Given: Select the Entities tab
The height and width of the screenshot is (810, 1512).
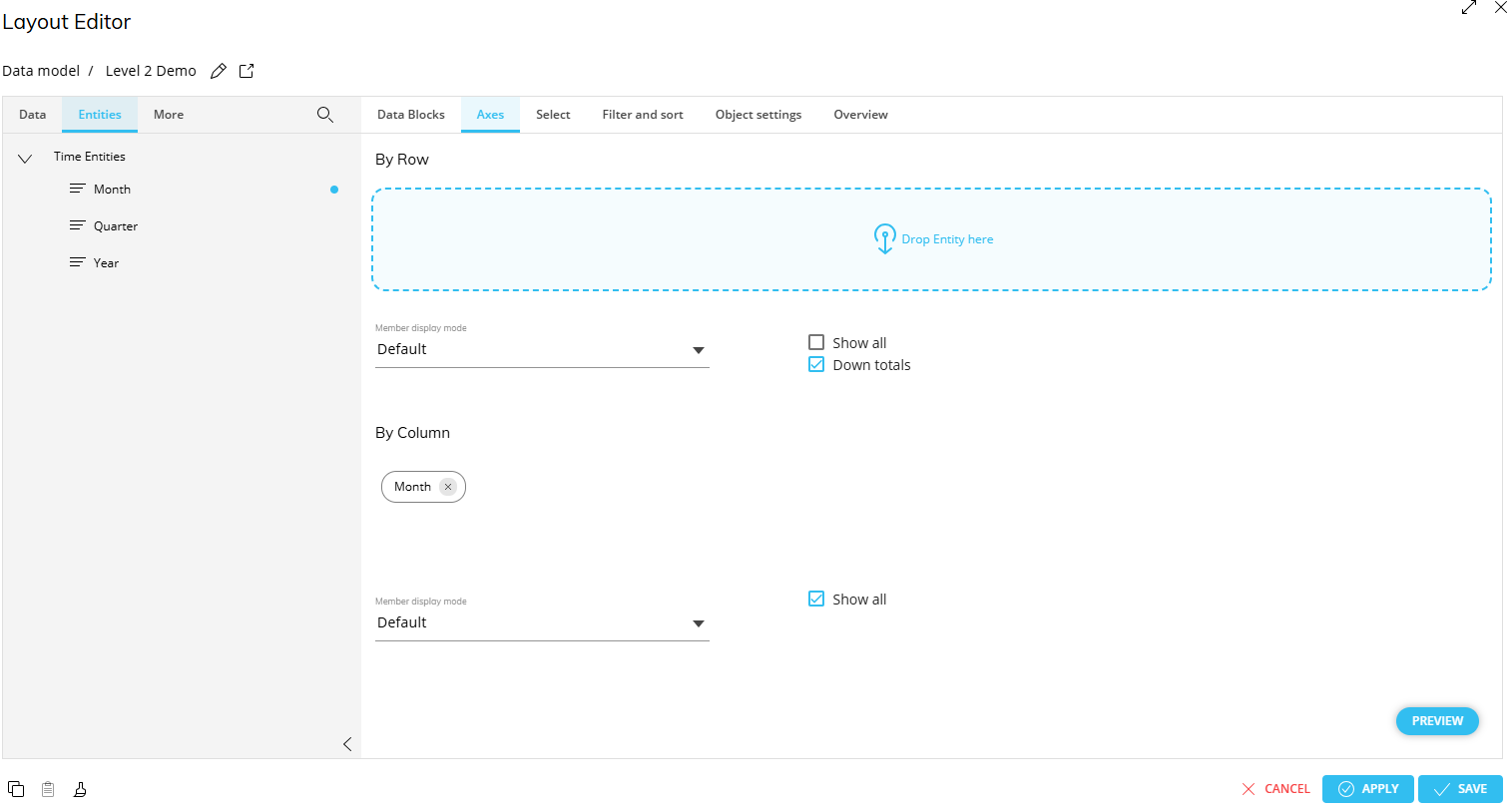Looking at the screenshot, I should (x=100, y=115).
